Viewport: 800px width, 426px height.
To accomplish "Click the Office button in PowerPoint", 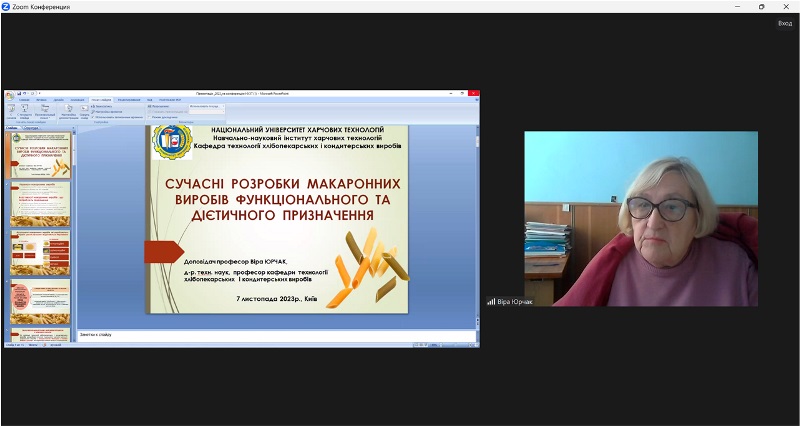I will 10,95.
